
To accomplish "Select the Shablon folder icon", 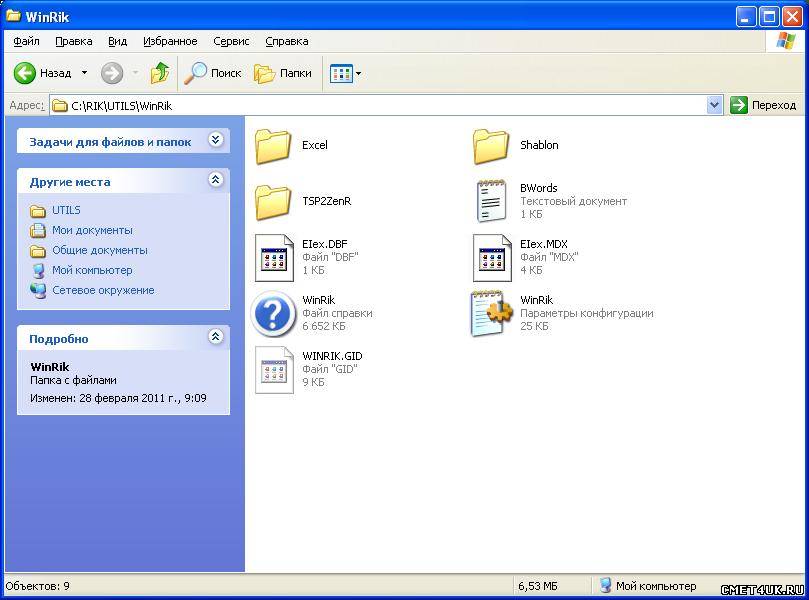I will tap(491, 147).
